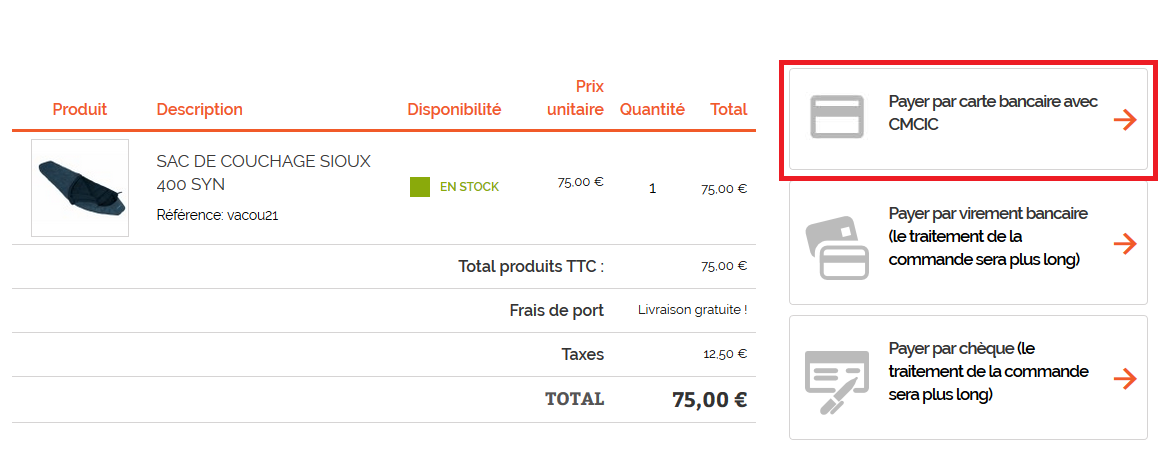Viewport: 1167px width, 458px height.
Task: Click the bold 75,00 € grand total
Action: point(709,400)
